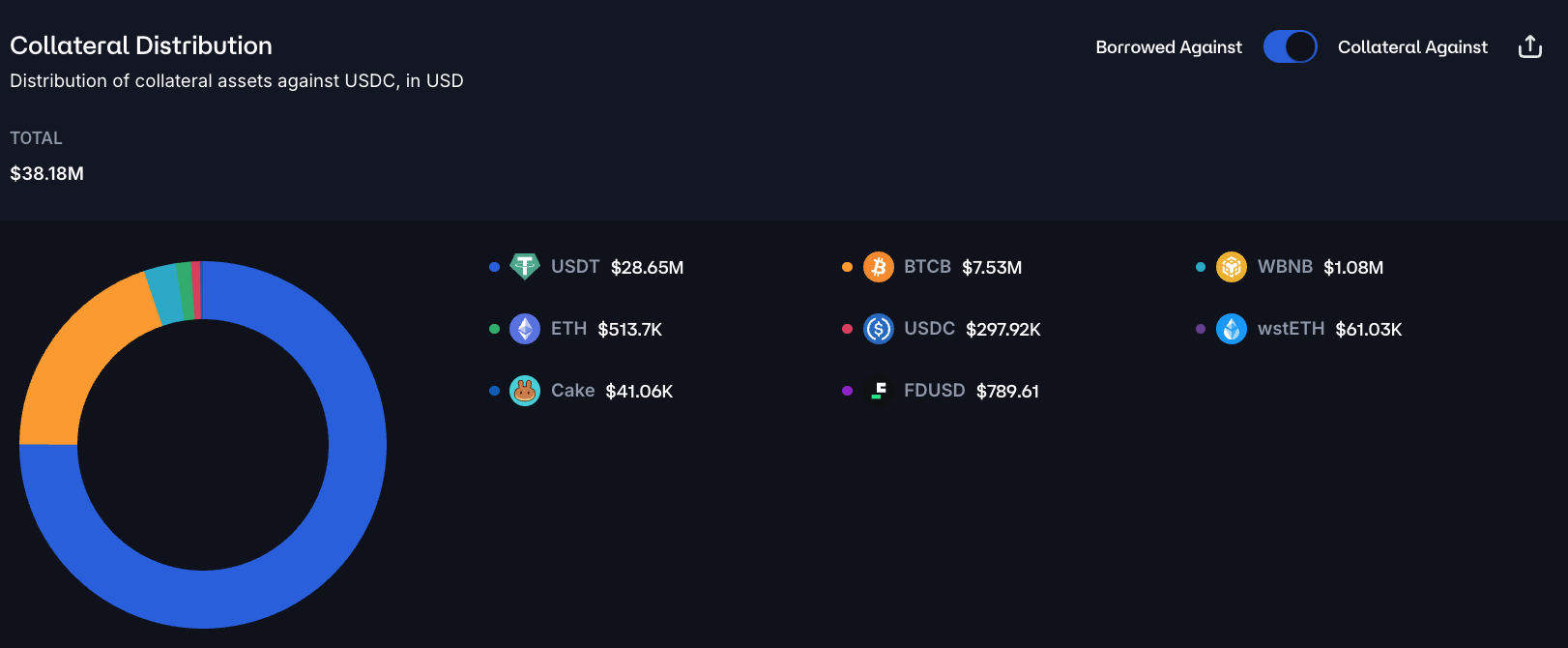Click the USDT Tether token icon
The height and width of the screenshot is (648, 1568).
(x=524, y=267)
